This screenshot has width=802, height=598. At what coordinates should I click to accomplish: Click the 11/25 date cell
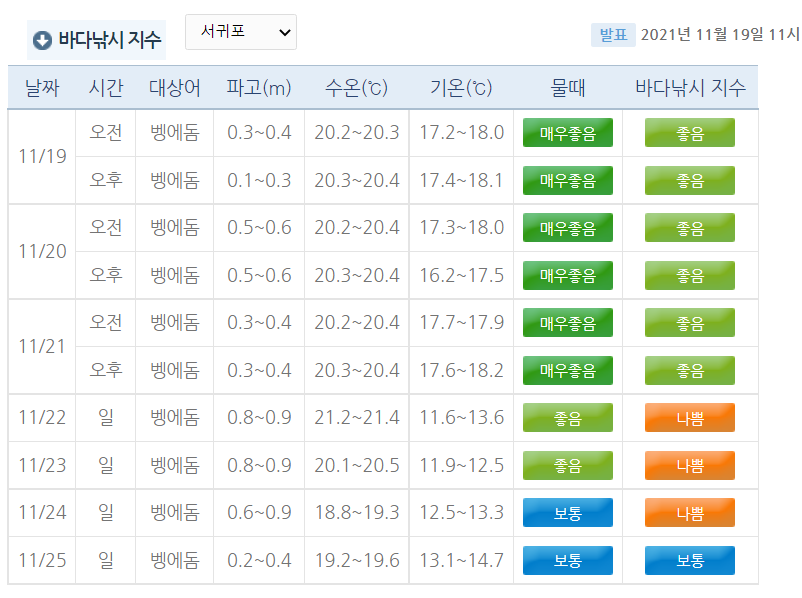pyautogui.click(x=42, y=560)
